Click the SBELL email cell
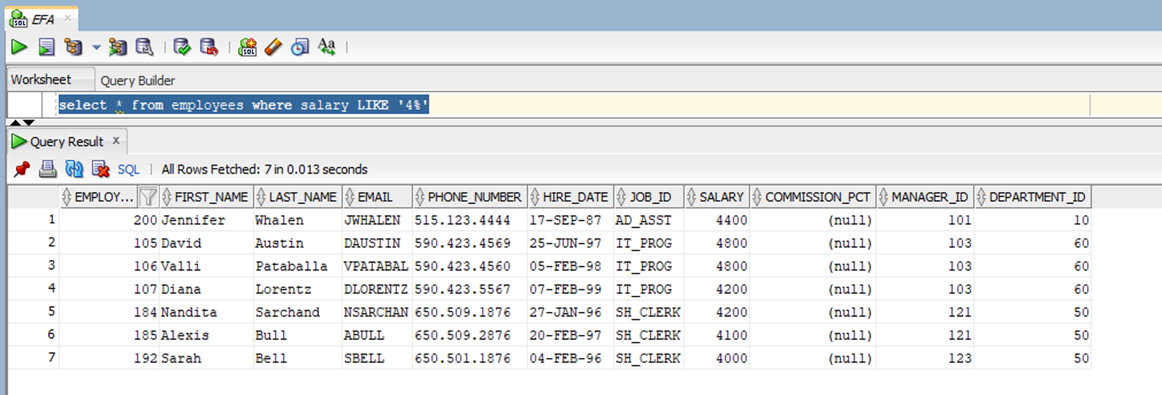1162x395 pixels. point(376,358)
